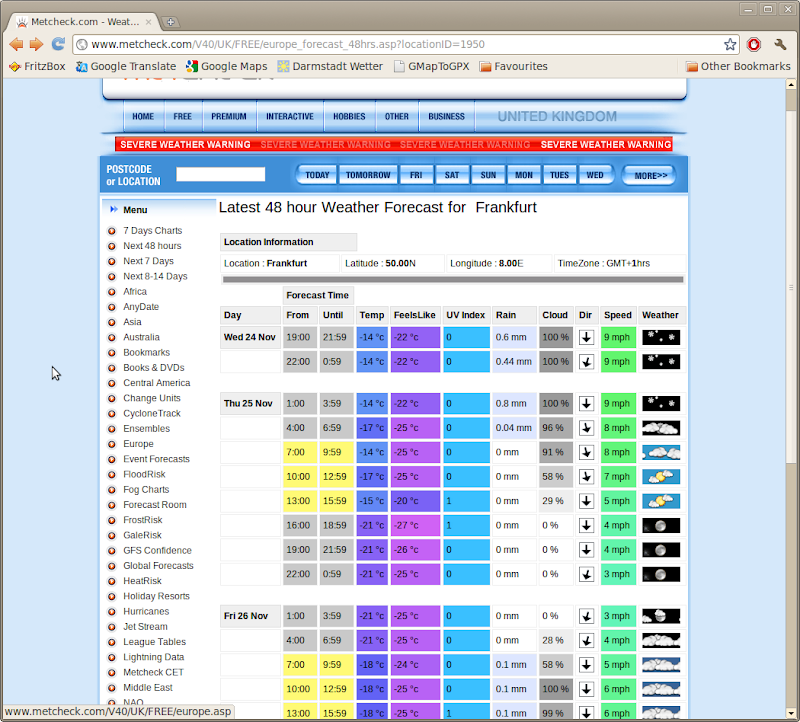Open the Other Bookmarks folder
This screenshot has width=800, height=722.
click(738, 66)
